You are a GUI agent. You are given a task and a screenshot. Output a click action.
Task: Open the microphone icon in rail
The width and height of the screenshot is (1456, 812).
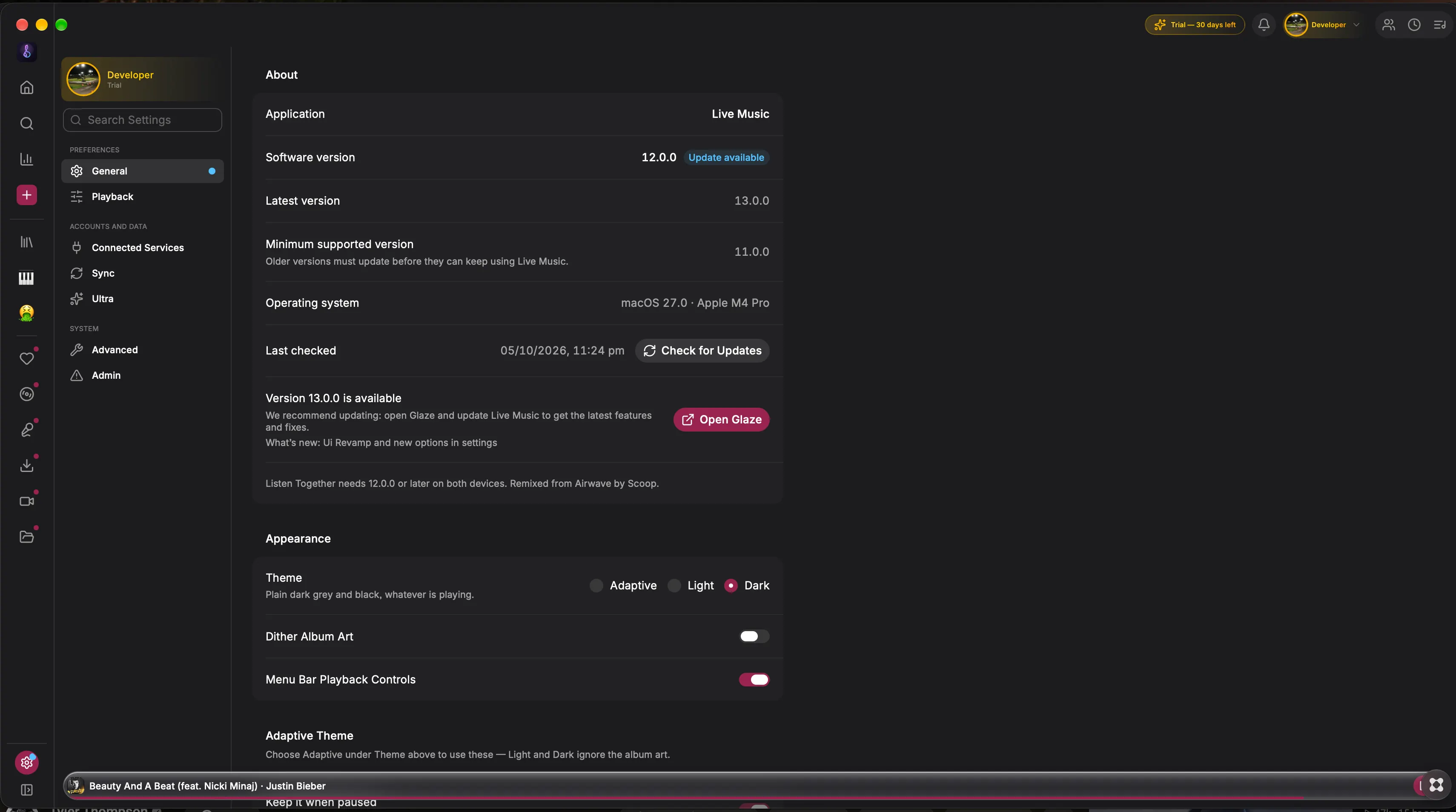point(26,430)
